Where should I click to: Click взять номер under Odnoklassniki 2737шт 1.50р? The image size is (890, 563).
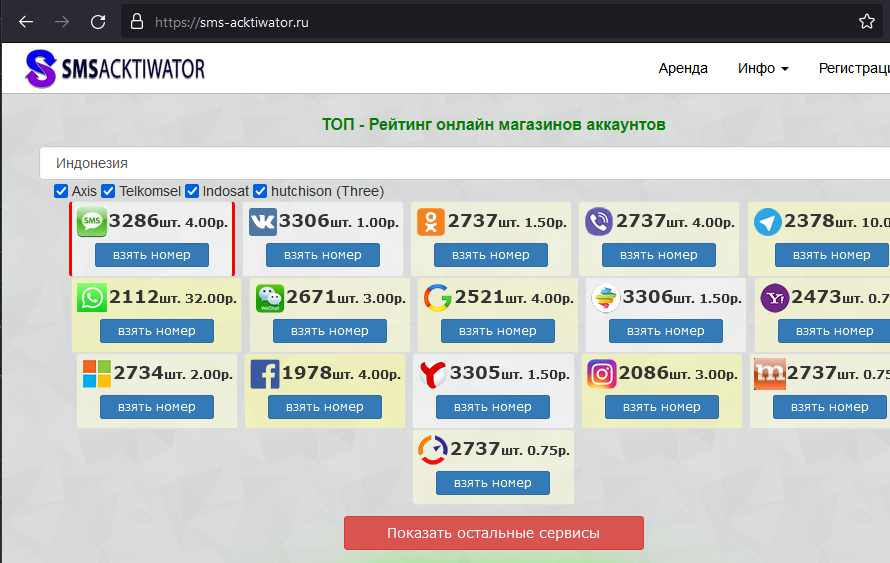[490, 255]
